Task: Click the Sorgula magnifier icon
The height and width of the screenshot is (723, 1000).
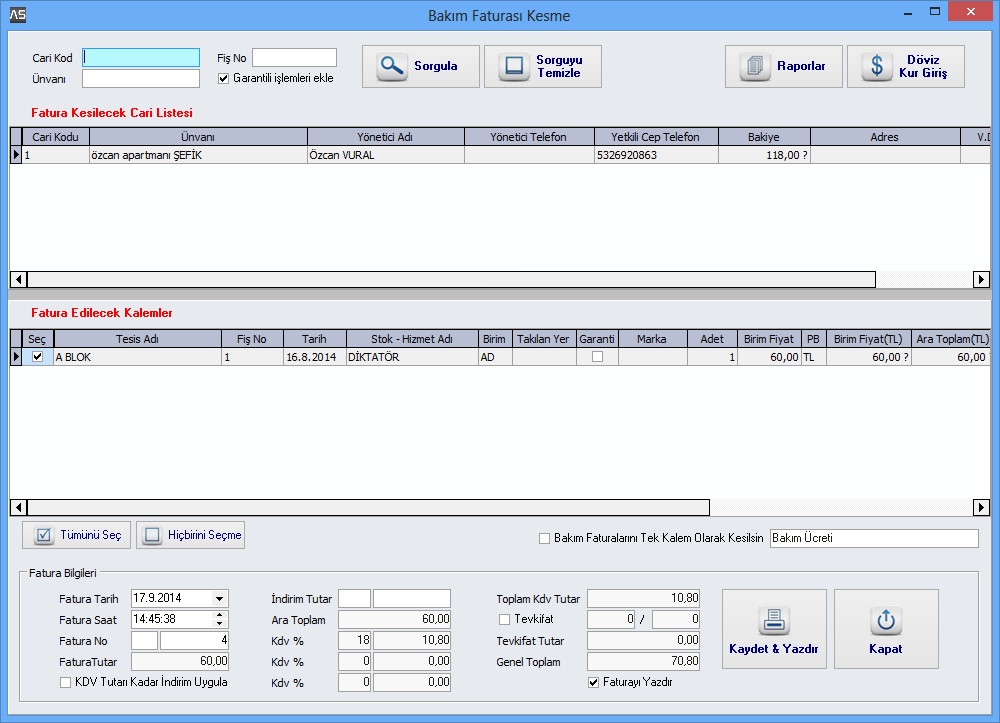Action: point(392,66)
